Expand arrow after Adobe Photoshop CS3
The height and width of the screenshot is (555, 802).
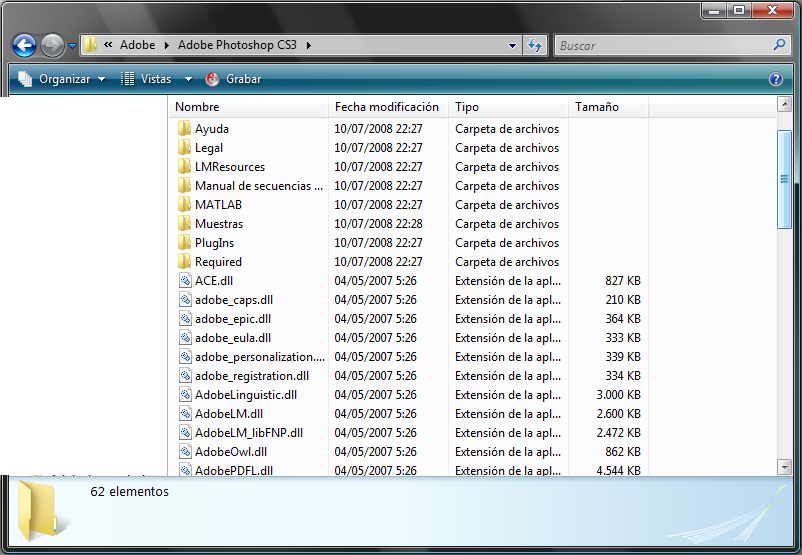[x=308, y=45]
